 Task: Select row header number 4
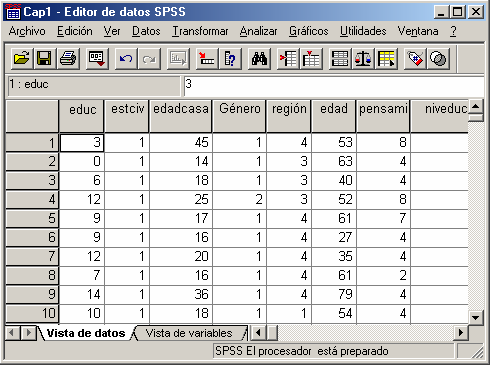(x=32, y=199)
